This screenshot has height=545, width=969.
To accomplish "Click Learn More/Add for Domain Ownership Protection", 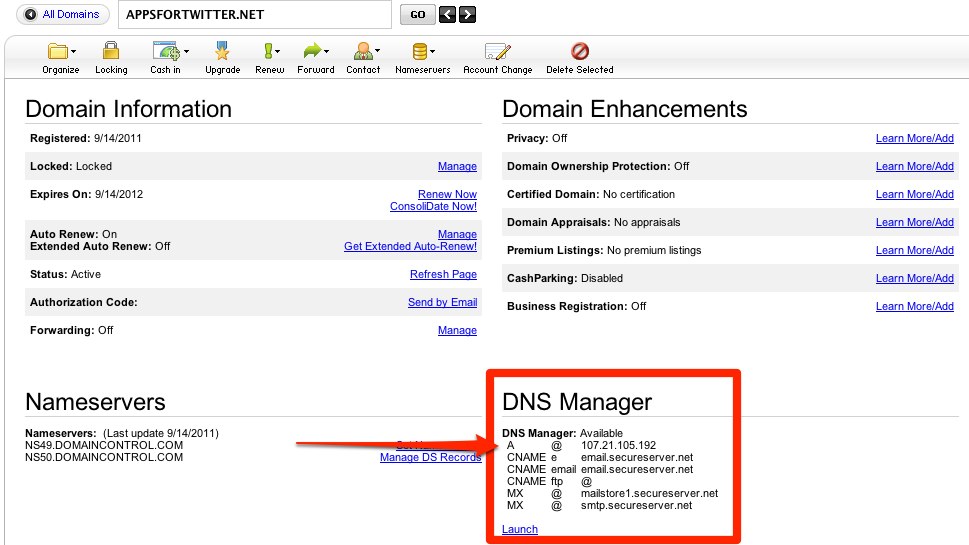I will point(915,166).
